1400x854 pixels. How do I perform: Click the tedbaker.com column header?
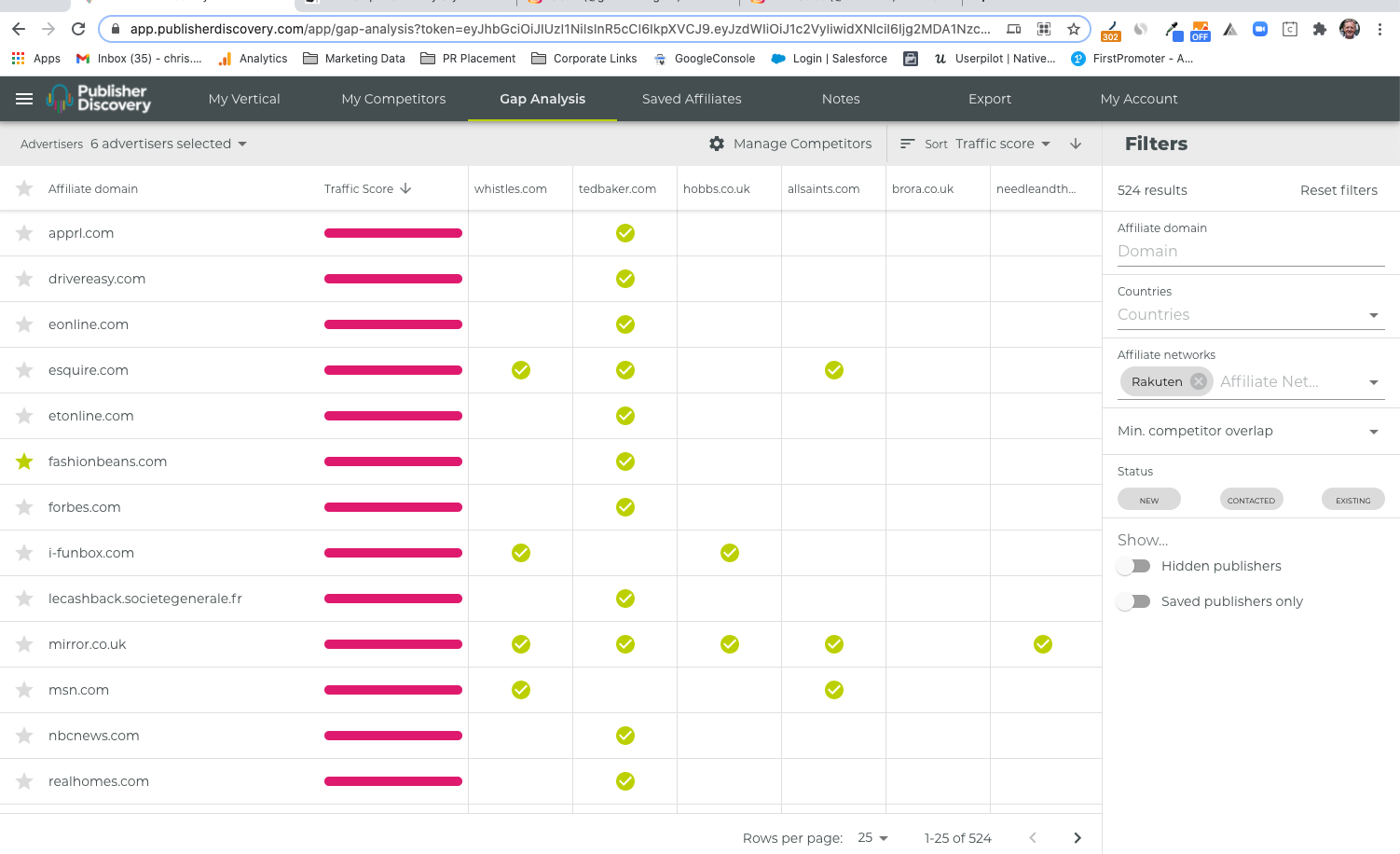(617, 188)
